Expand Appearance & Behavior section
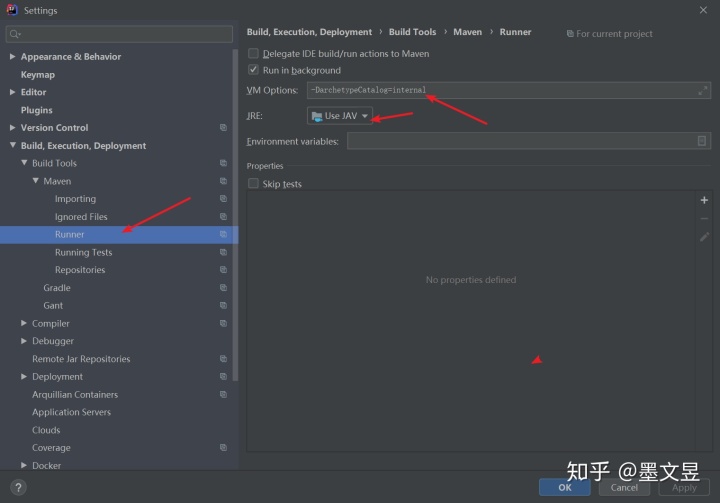 pyautogui.click(x=12, y=57)
